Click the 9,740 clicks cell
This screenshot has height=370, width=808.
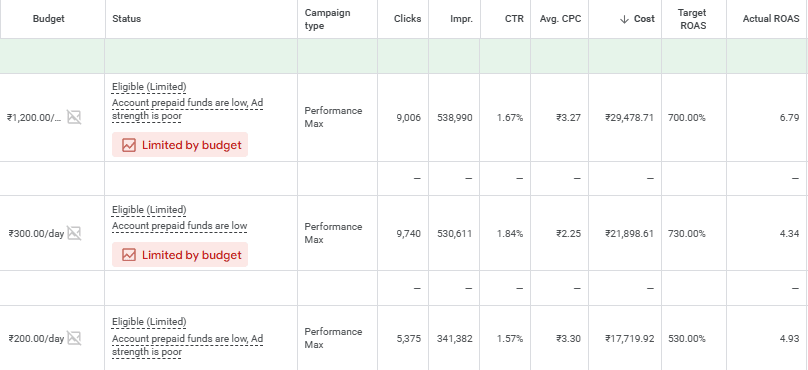tap(408, 233)
